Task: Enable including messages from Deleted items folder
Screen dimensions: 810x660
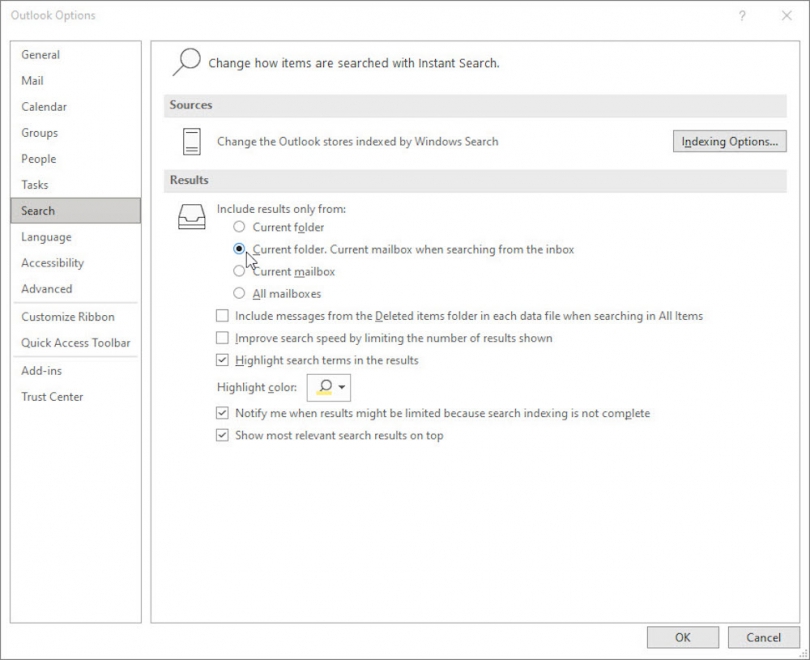Action: tap(221, 315)
